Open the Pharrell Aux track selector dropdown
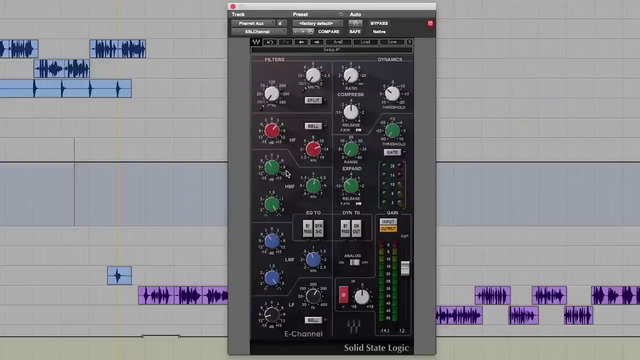Viewport: 640px width, 360px height. [253, 24]
